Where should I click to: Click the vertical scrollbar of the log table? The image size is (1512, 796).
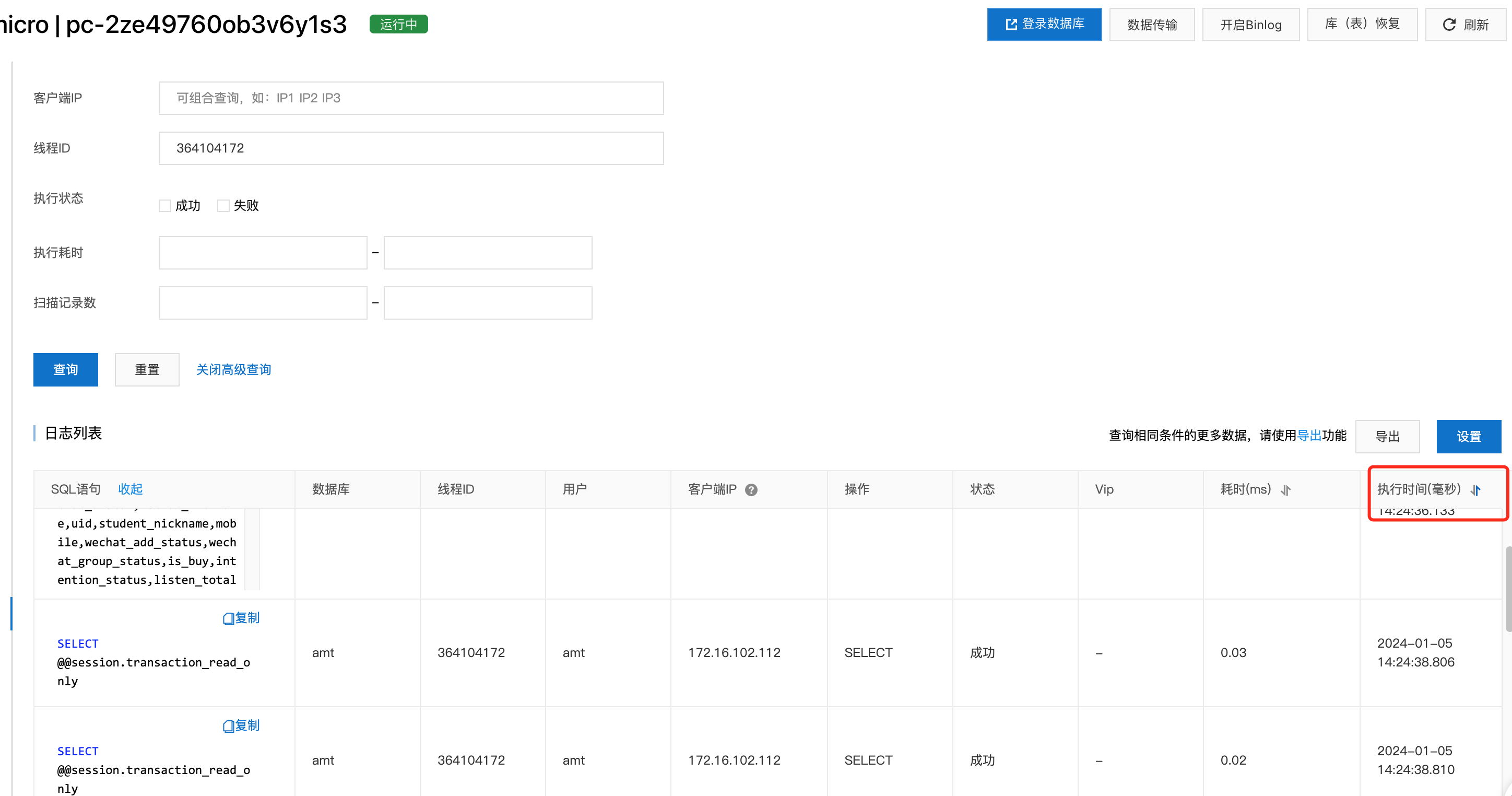[x=1508, y=589]
